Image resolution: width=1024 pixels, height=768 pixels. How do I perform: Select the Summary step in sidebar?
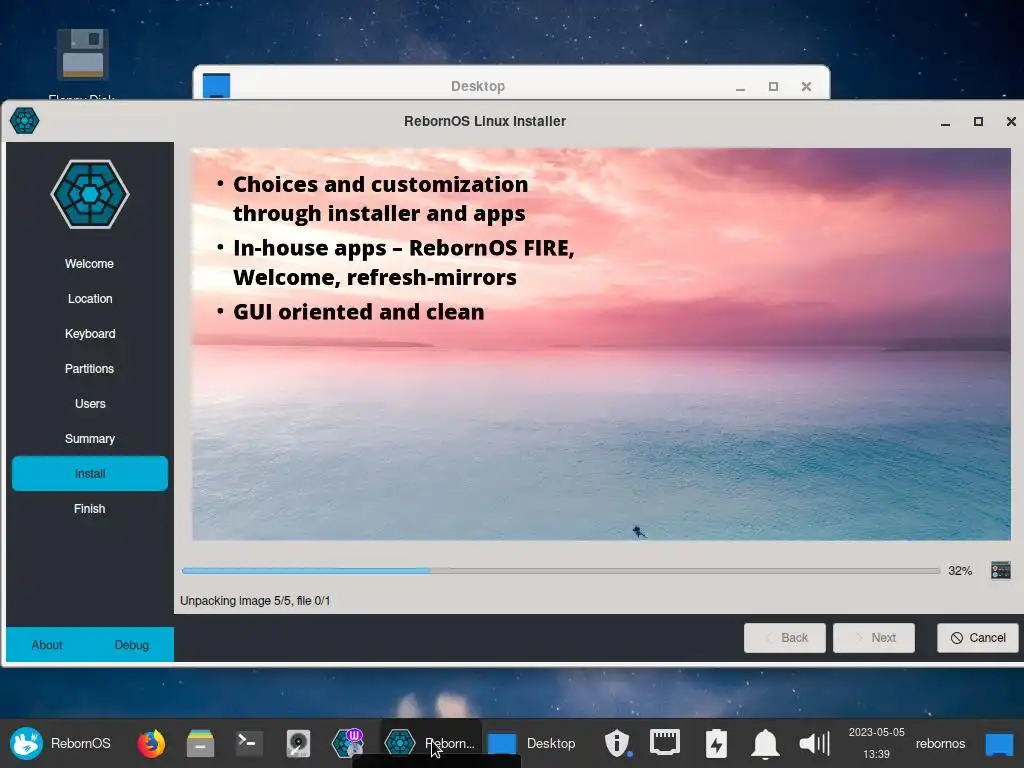[x=89, y=438]
